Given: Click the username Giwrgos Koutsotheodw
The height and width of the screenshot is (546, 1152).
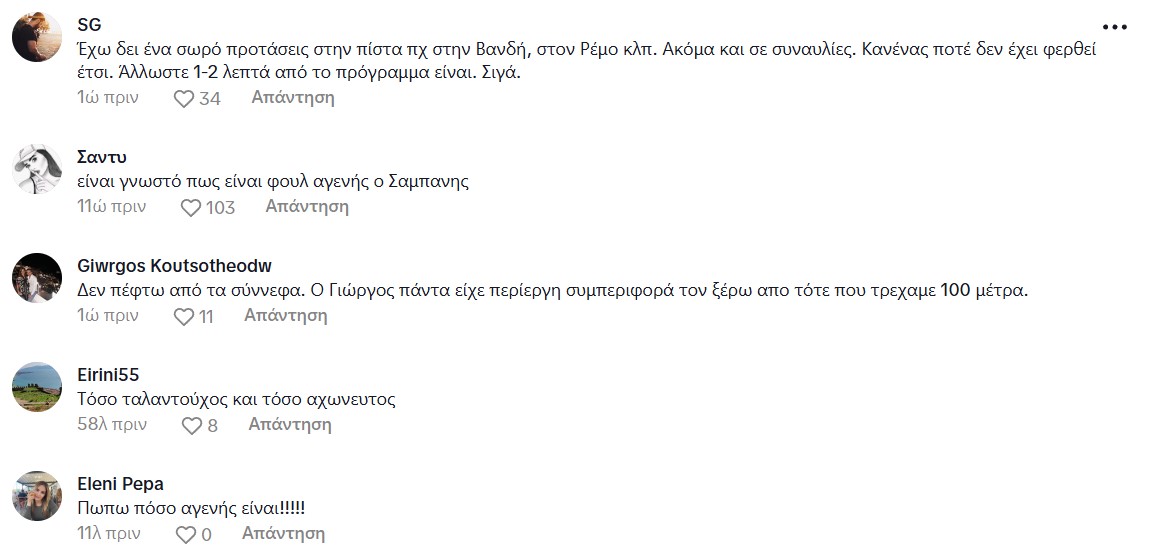Looking at the screenshot, I should coord(174,266).
